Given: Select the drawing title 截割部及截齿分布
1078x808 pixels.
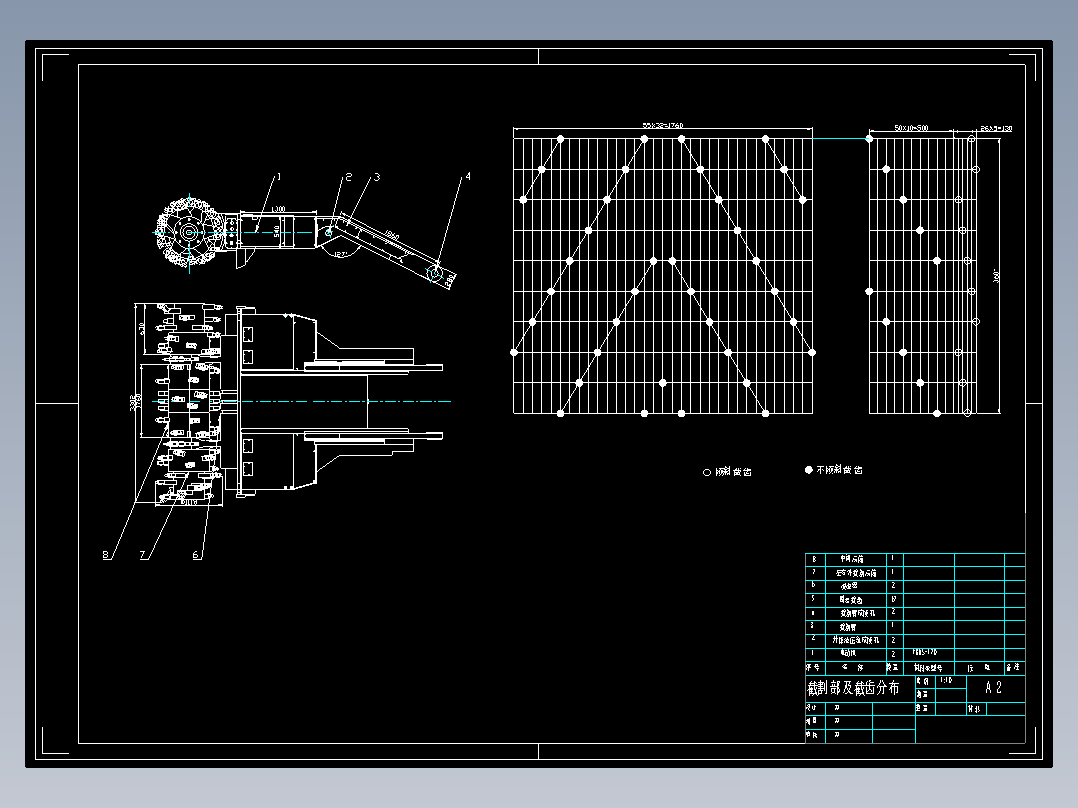Looking at the screenshot, I should click(853, 688).
